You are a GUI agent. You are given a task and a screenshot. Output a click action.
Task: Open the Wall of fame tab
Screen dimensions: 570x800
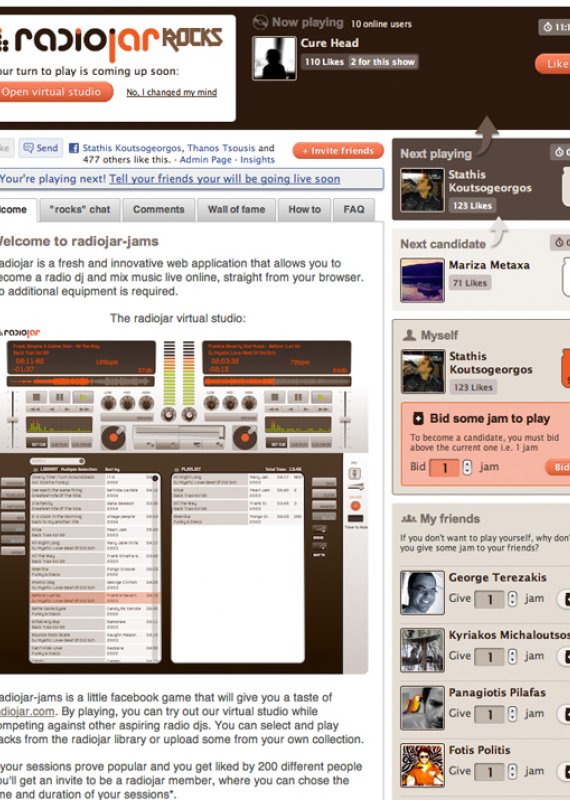[x=236, y=210]
